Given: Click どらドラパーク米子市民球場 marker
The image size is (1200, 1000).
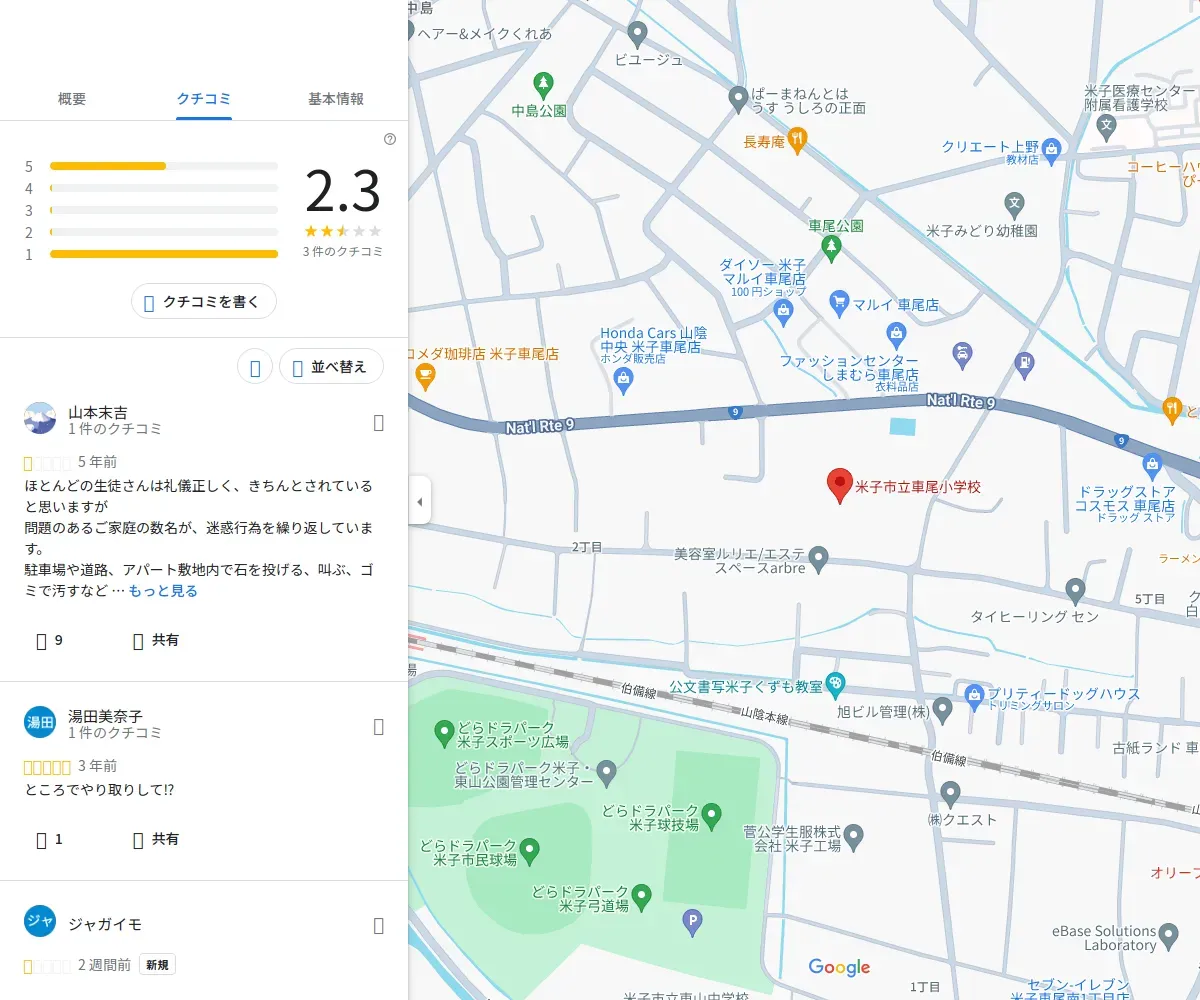Looking at the screenshot, I should point(530,851).
